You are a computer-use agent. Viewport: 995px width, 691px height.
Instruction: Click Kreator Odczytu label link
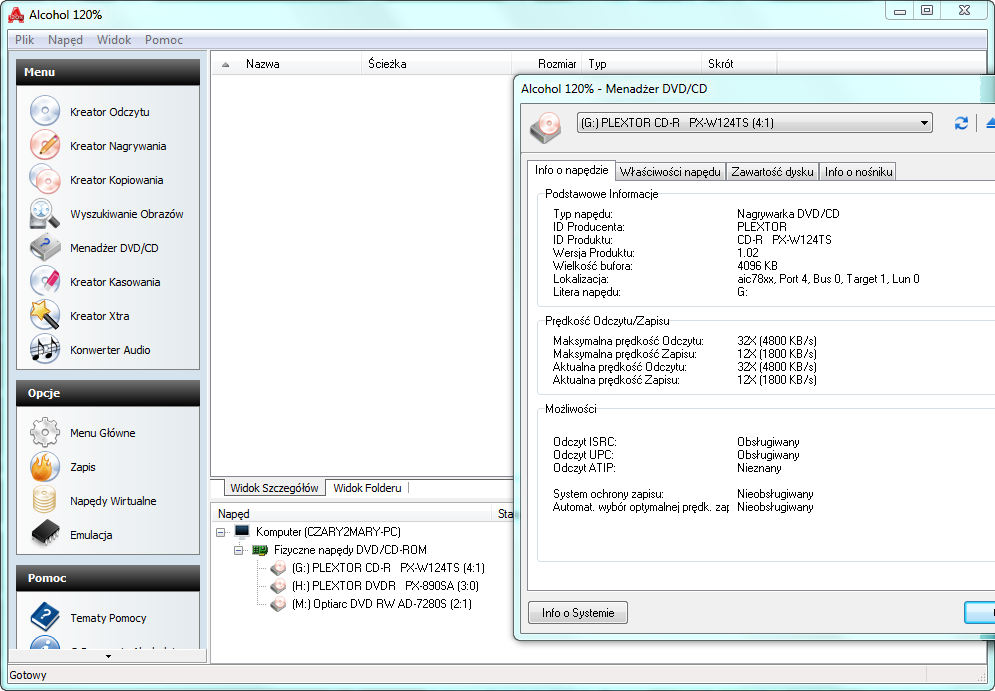point(110,112)
